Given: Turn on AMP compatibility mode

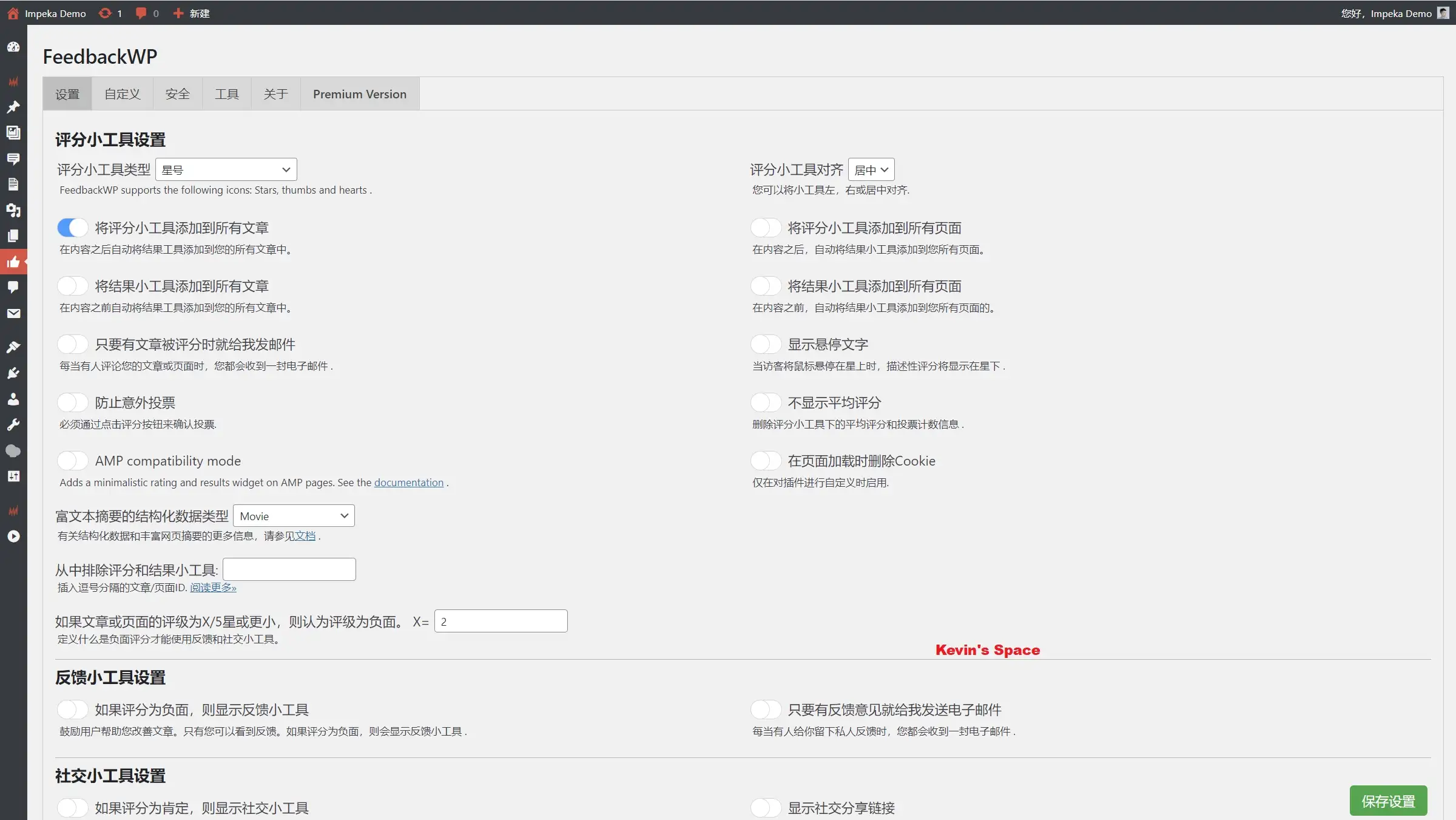Looking at the screenshot, I should click(x=72, y=460).
